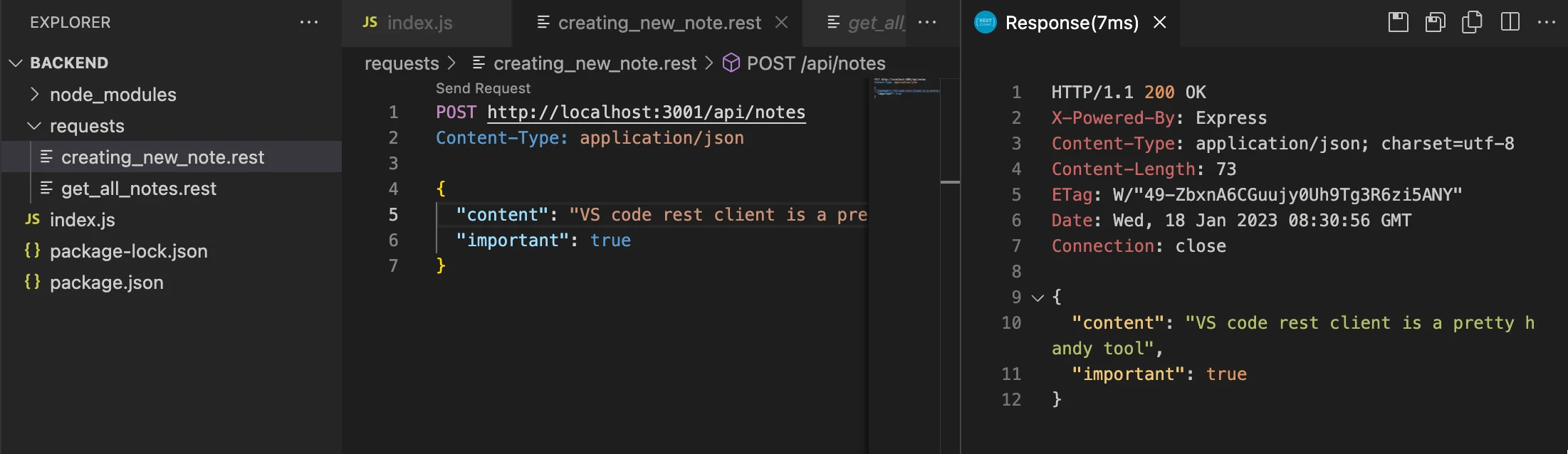Open editor group more actions menu

[927, 22]
